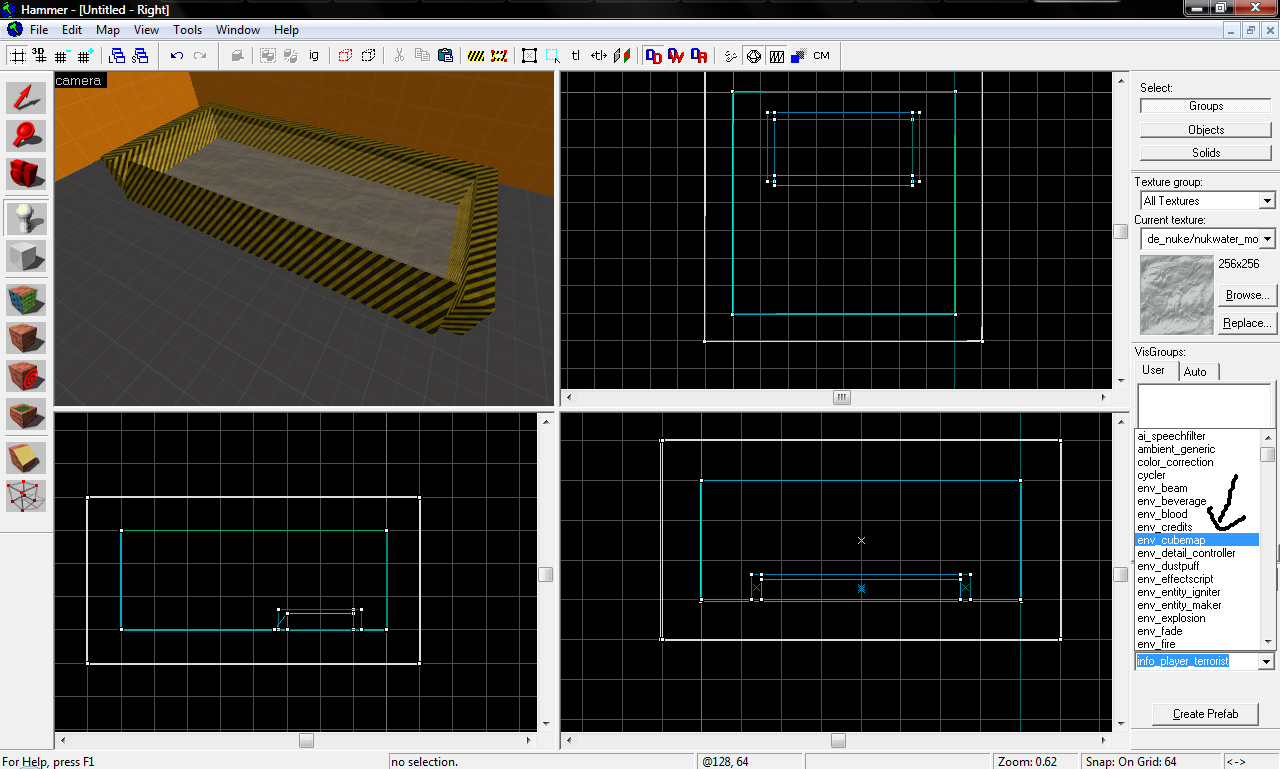Click the Browse... texture button
The image size is (1280, 769).
1246,296
